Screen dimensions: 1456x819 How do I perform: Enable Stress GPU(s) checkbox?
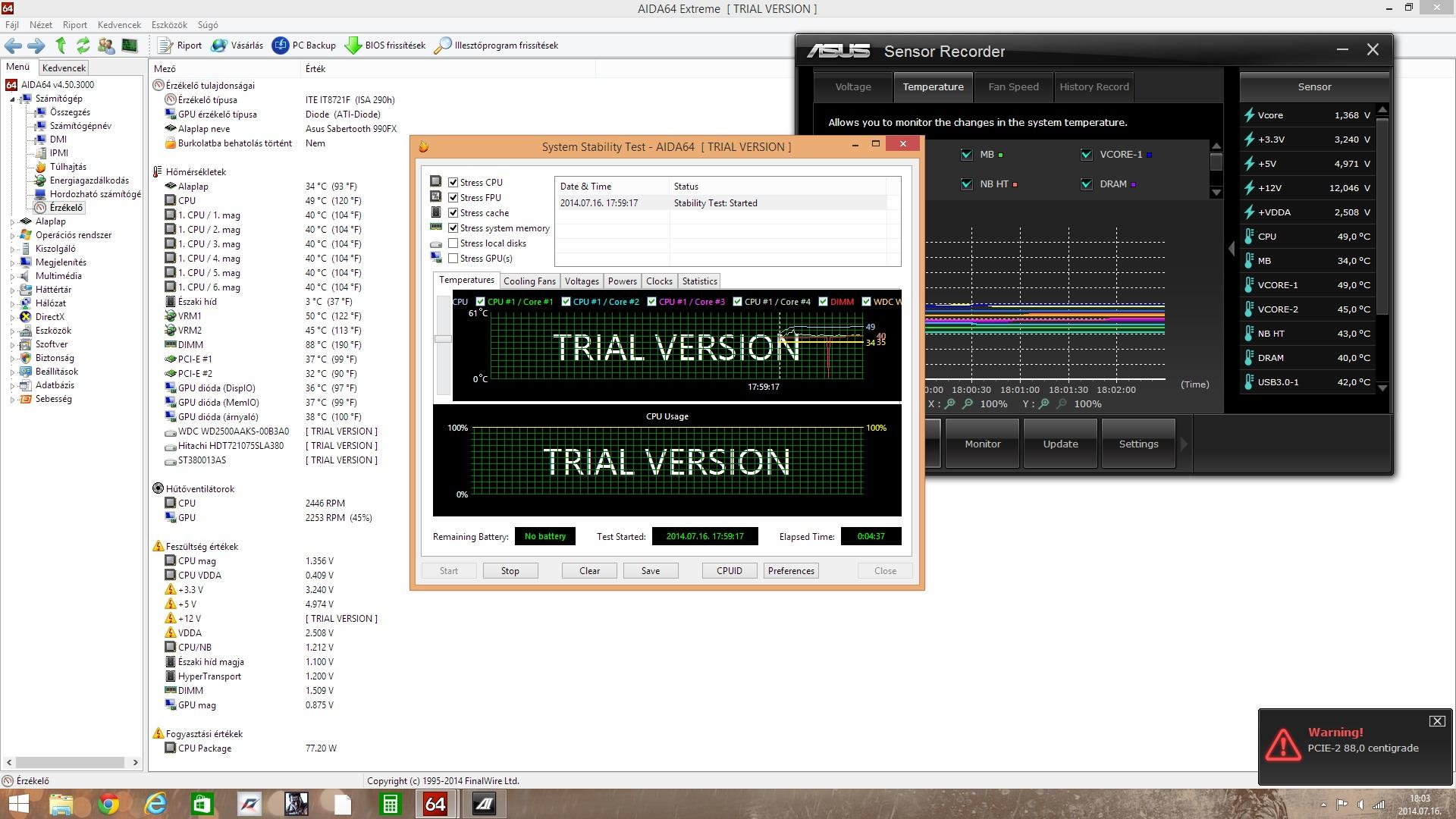click(453, 259)
